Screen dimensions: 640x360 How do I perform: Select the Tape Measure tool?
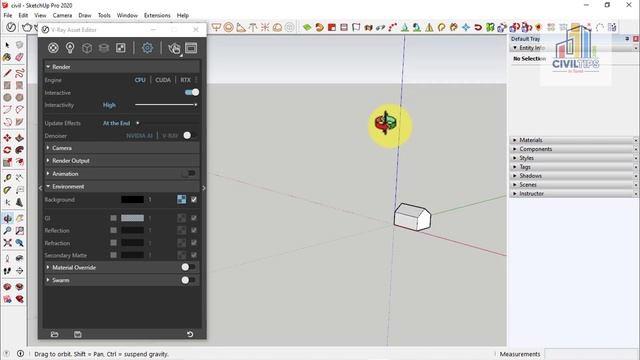click(7, 178)
